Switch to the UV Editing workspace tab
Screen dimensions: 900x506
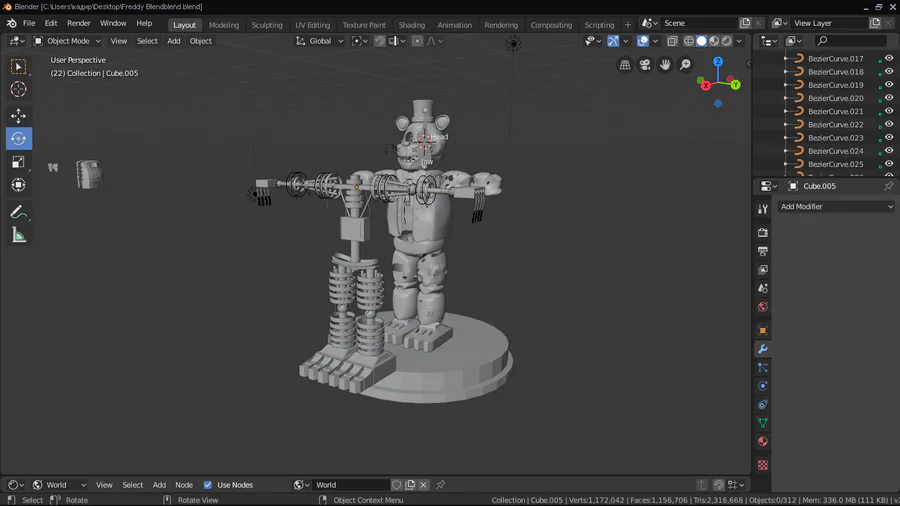(x=313, y=25)
